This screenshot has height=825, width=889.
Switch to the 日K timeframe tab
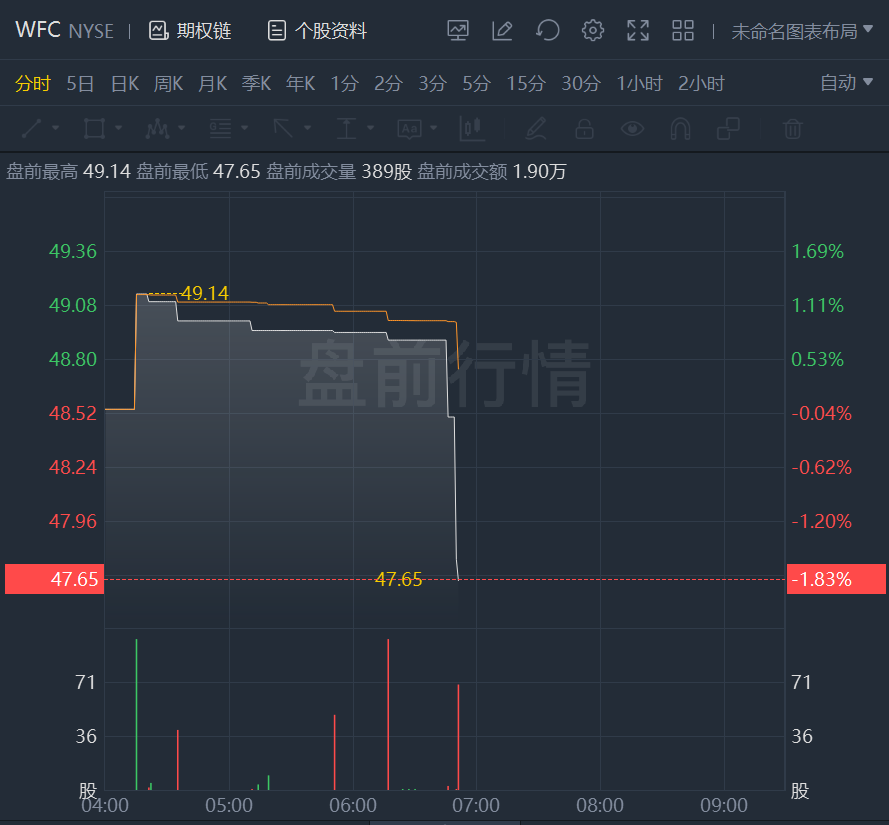[125, 83]
